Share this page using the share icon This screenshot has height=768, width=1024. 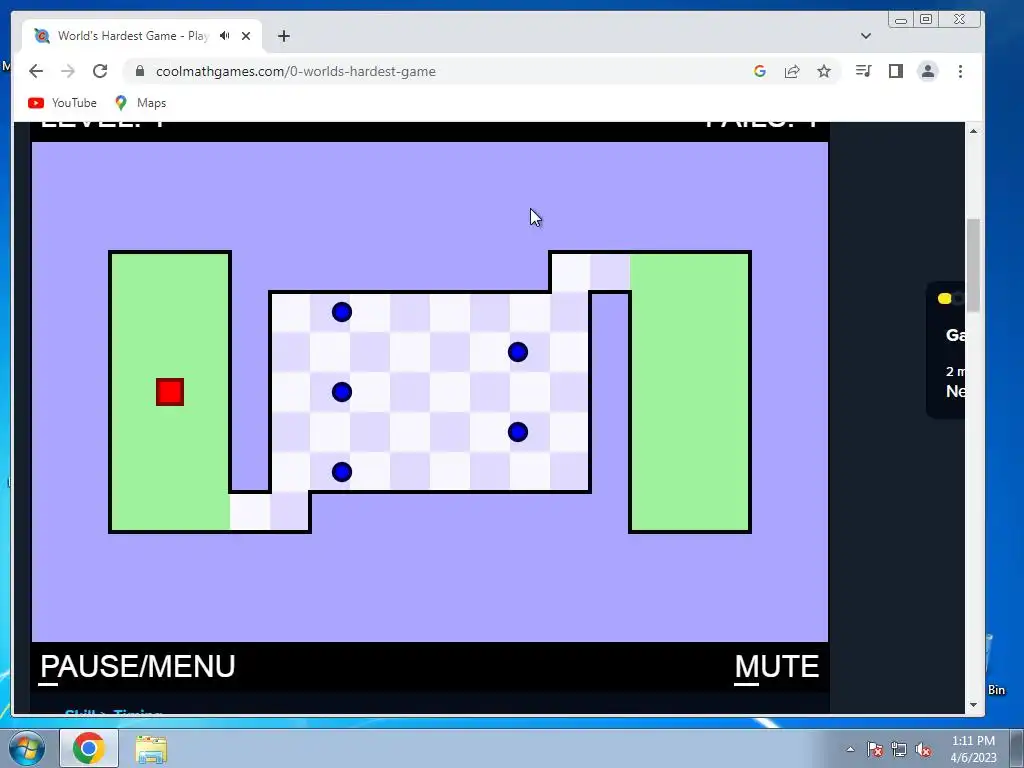pos(792,71)
